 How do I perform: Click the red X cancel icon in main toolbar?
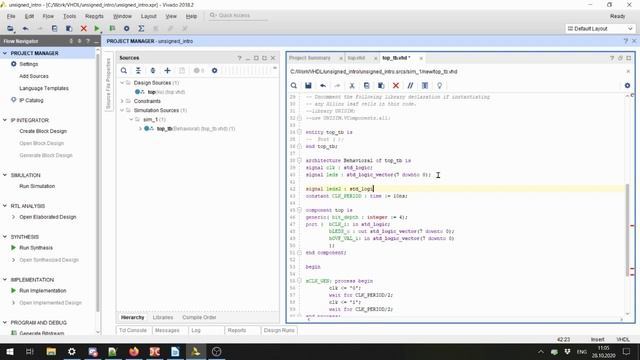84,29
